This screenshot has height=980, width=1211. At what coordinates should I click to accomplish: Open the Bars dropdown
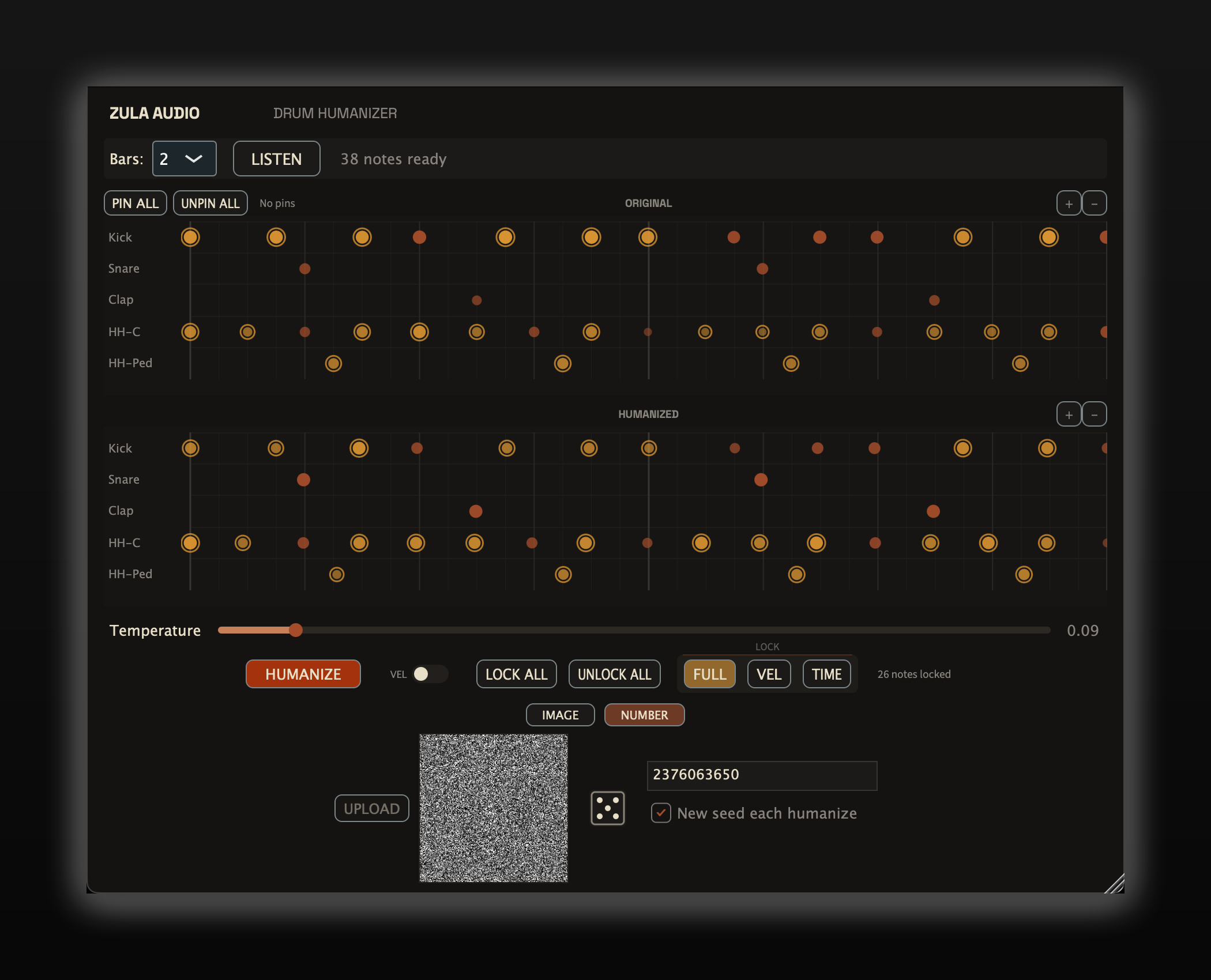[184, 159]
